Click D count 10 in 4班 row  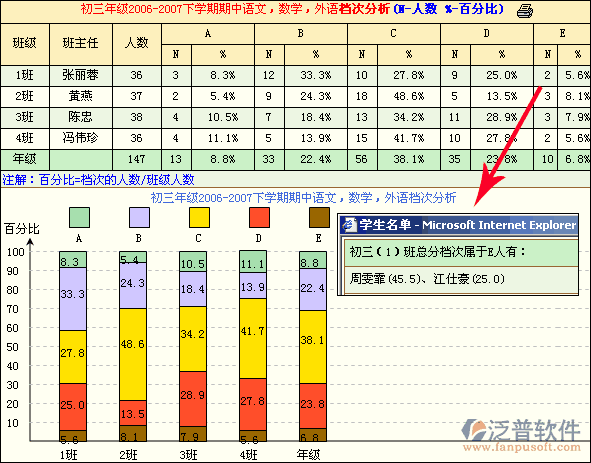point(455,138)
